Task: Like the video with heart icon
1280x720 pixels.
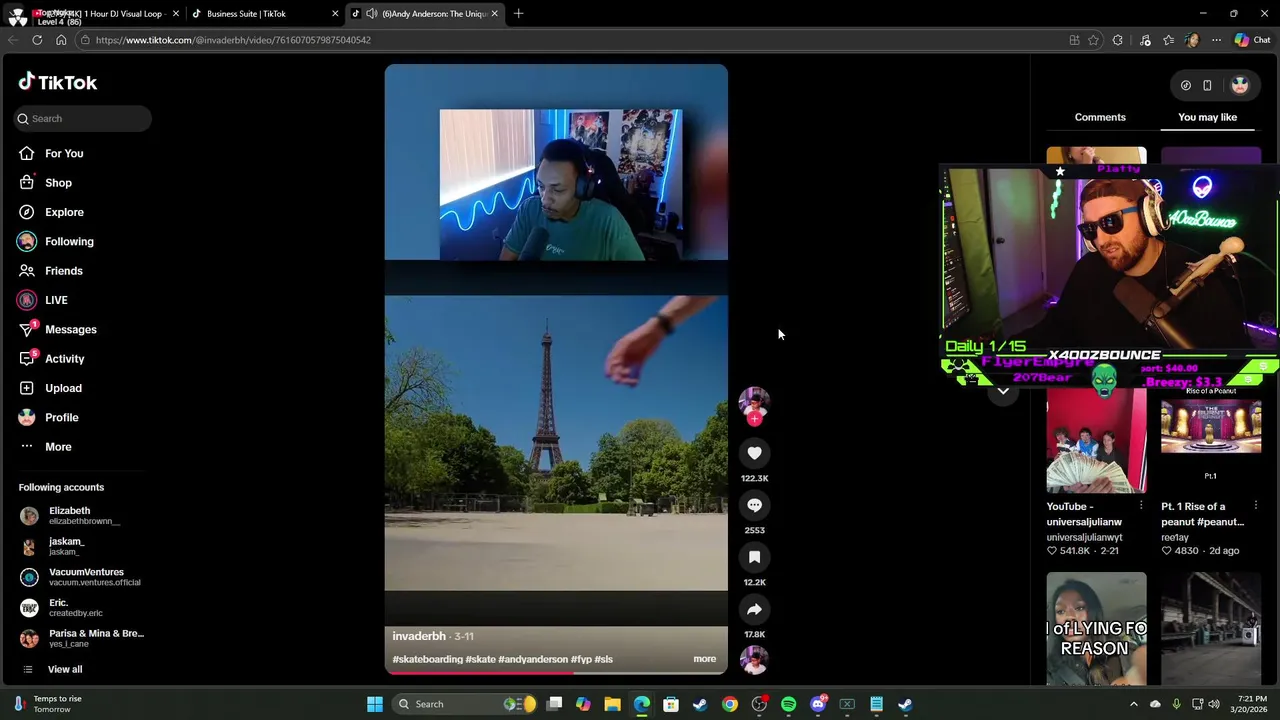Action: click(754, 453)
